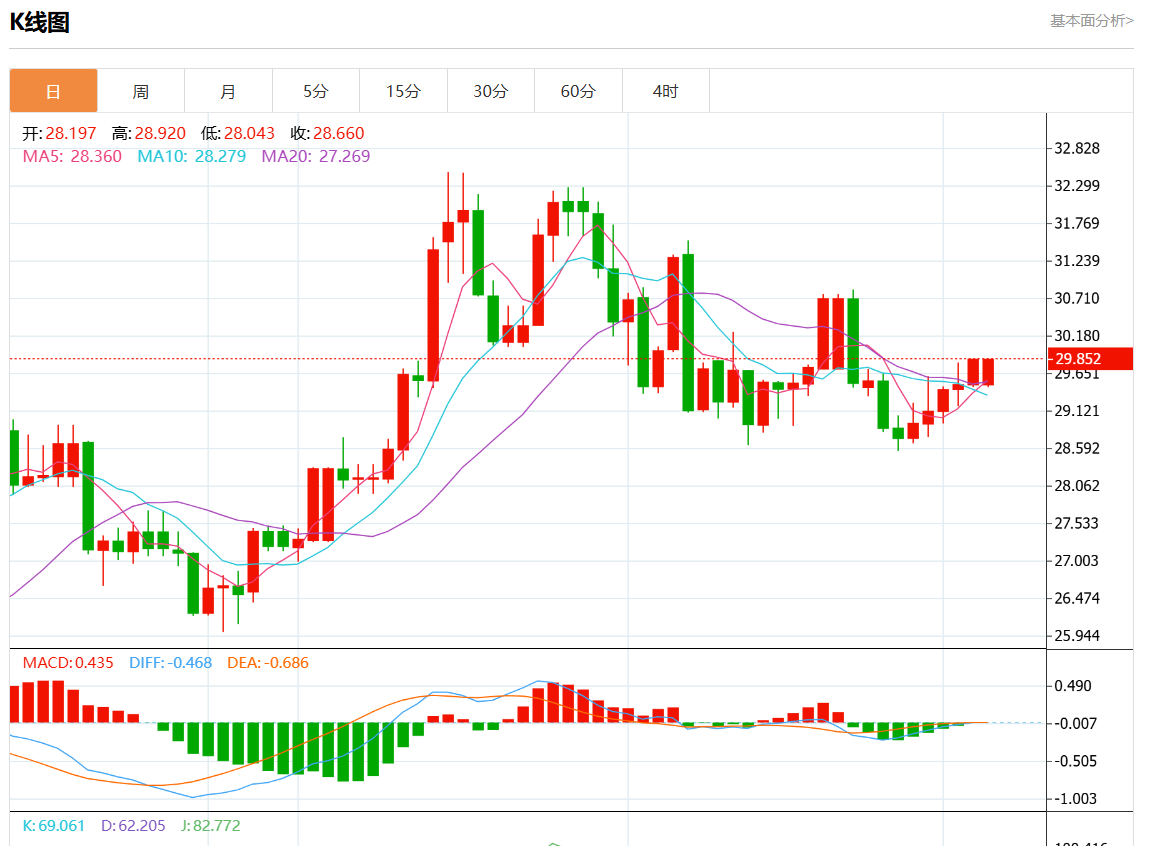Click the DIFF:-0.468 label
1153x846 pixels.
(171, 662)
